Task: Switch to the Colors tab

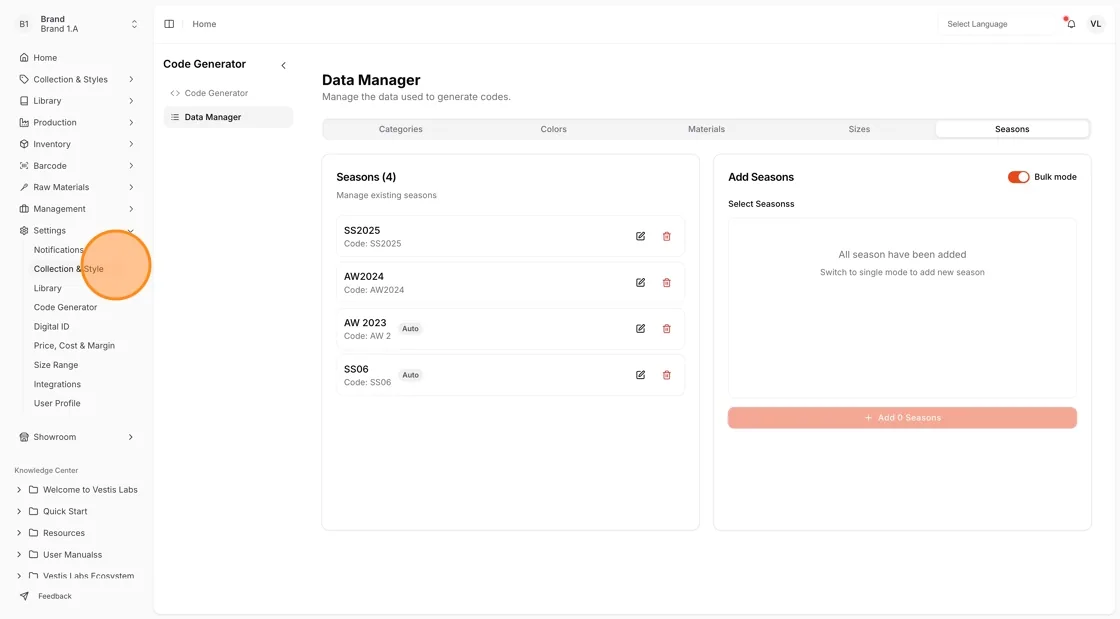Action: click(554, 129)
